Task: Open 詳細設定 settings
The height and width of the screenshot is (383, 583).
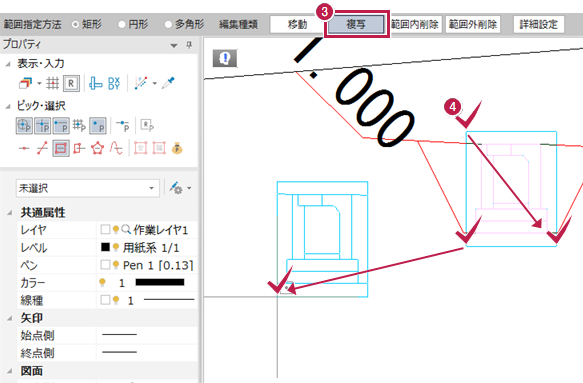Action: pos(538,25)
